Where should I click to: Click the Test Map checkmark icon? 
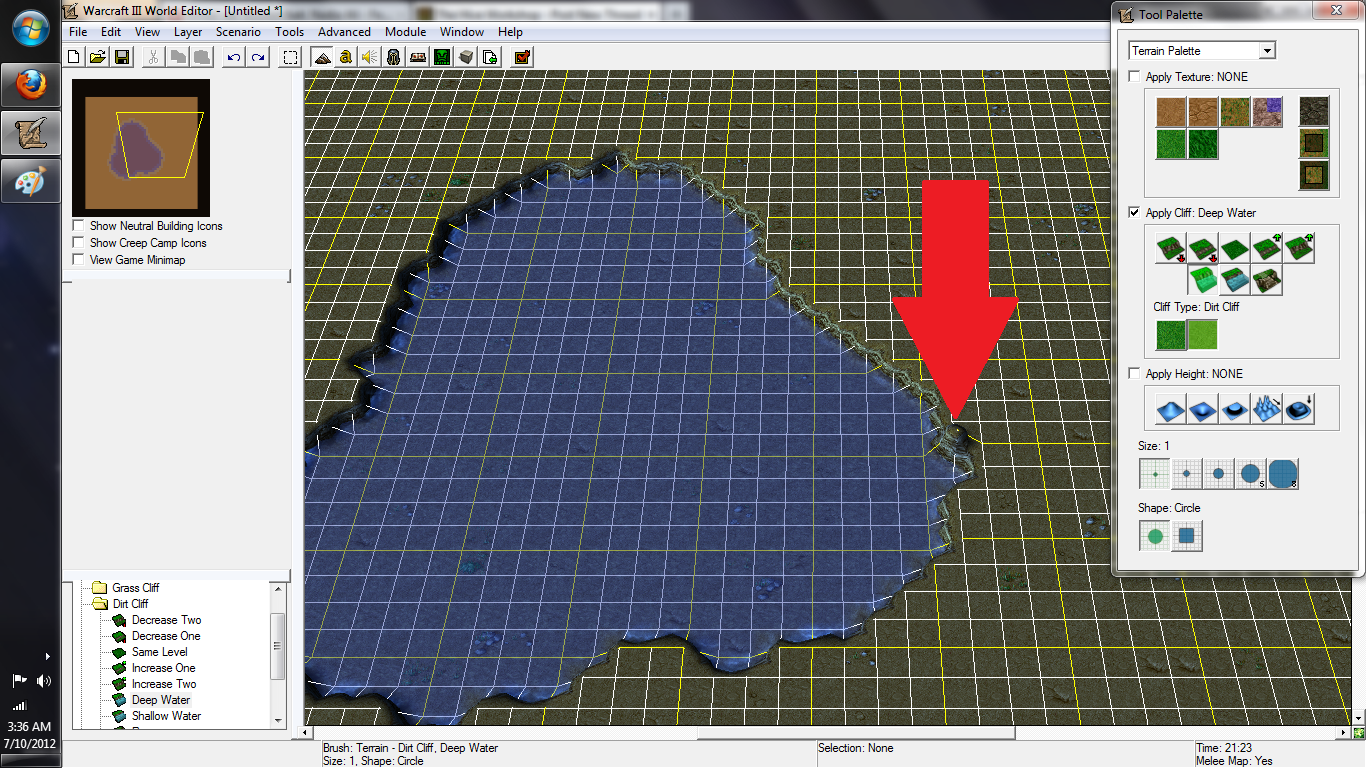point(522,57)
